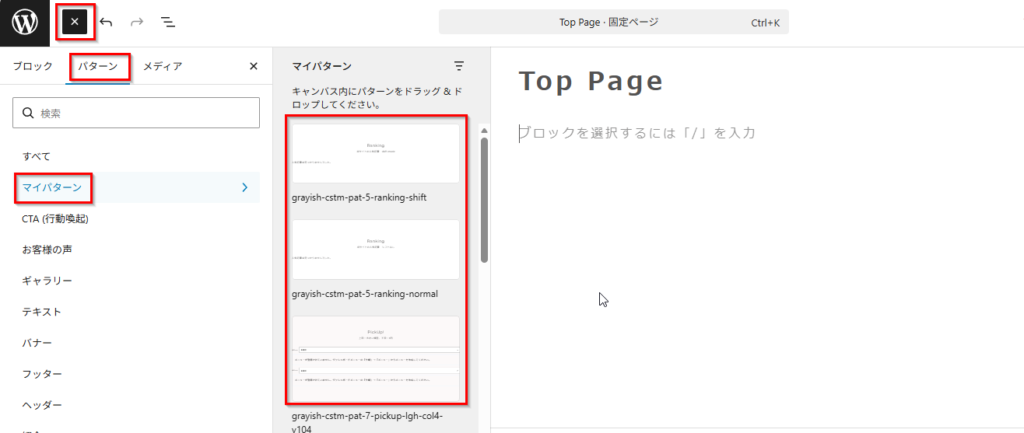Select the ギャラリー pattern category
Screen dimensions: 1024x433
click(x=47, y=280)
